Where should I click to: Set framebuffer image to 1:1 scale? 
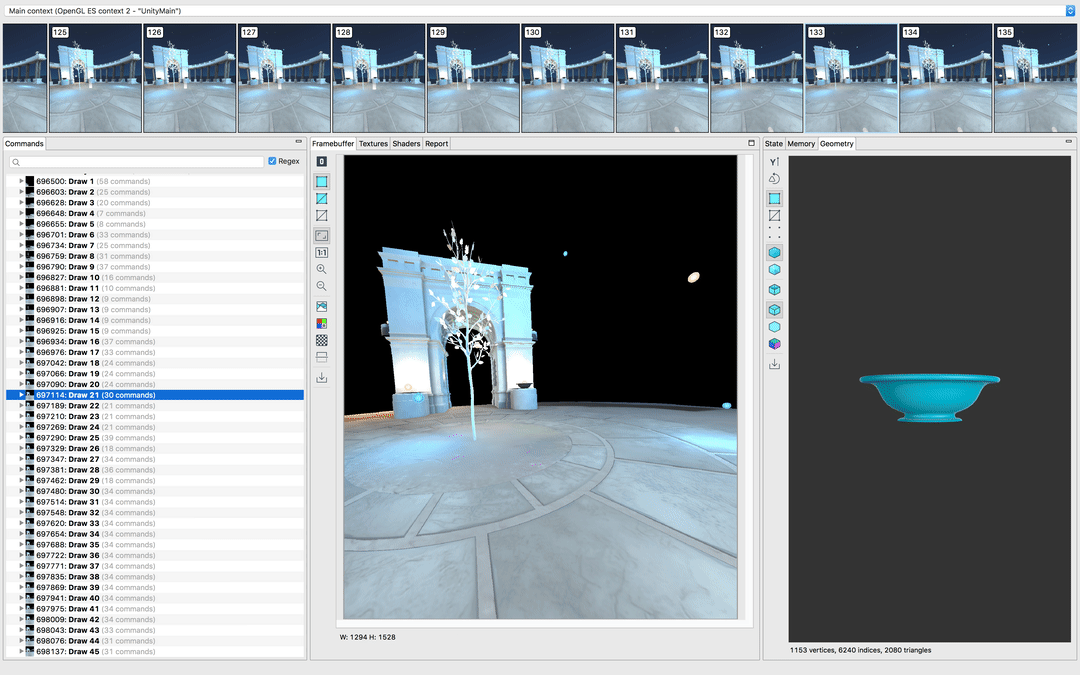pyautogui.click(x=322, y=253)
